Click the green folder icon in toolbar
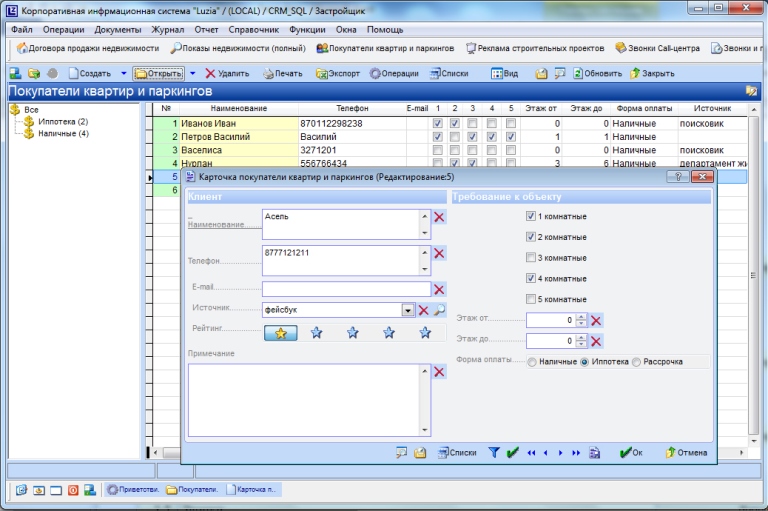Screen dimensions: 768x511 point(34,73)
